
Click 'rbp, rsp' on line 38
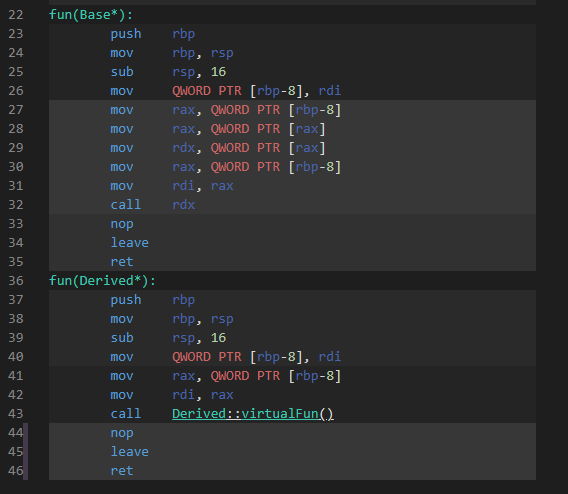click(x=202, y=319)
